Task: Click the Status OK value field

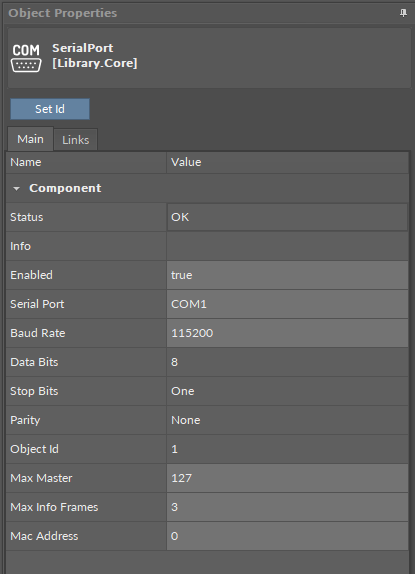Action: (287, 217)
